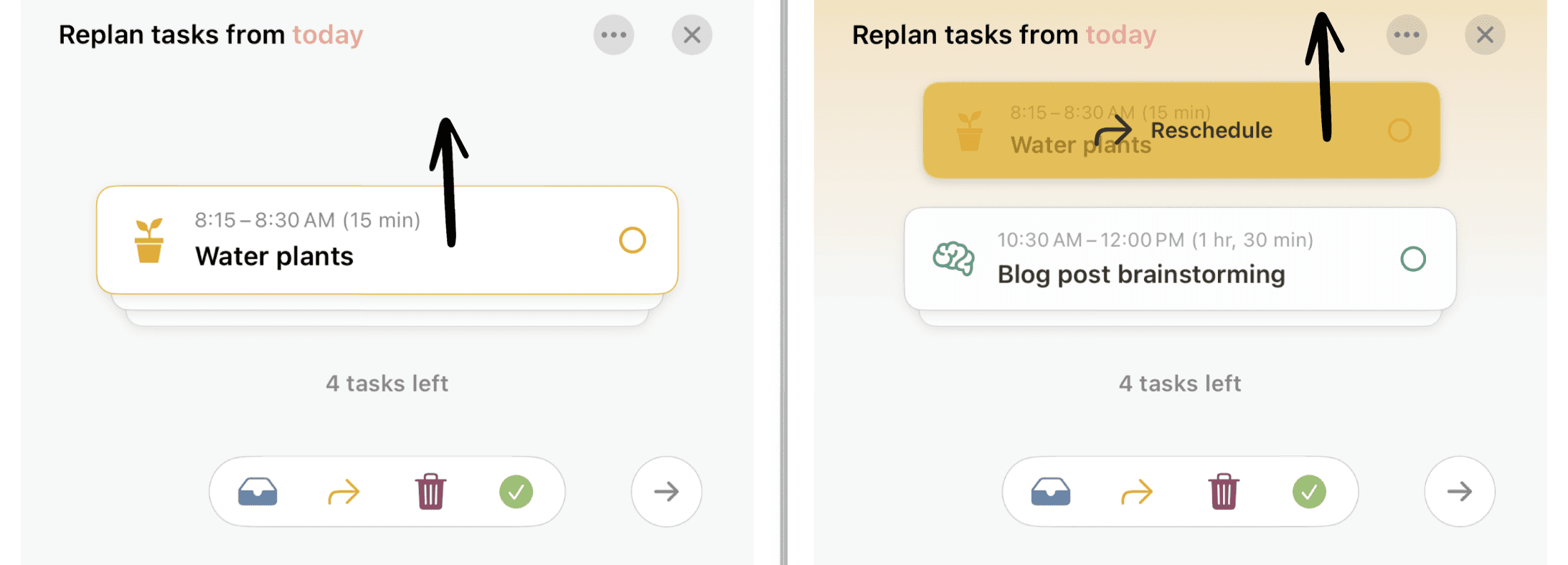
Task: Click next arrow button in right panel
Action: (x=1460, y=492)
